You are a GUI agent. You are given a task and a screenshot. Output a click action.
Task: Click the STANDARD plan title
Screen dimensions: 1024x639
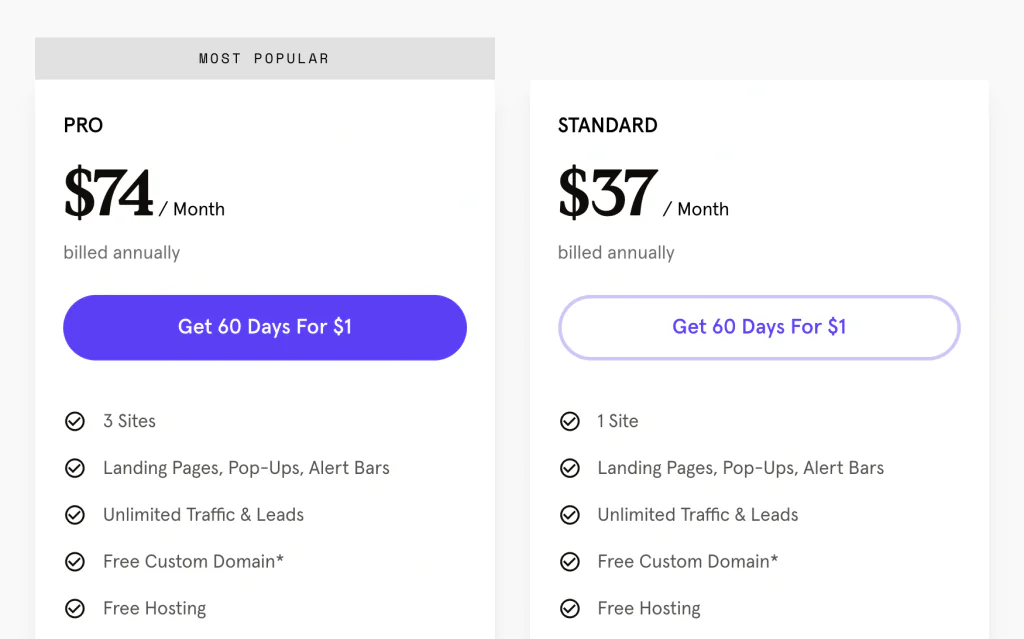pyautogui.click(x=607, y=125)
